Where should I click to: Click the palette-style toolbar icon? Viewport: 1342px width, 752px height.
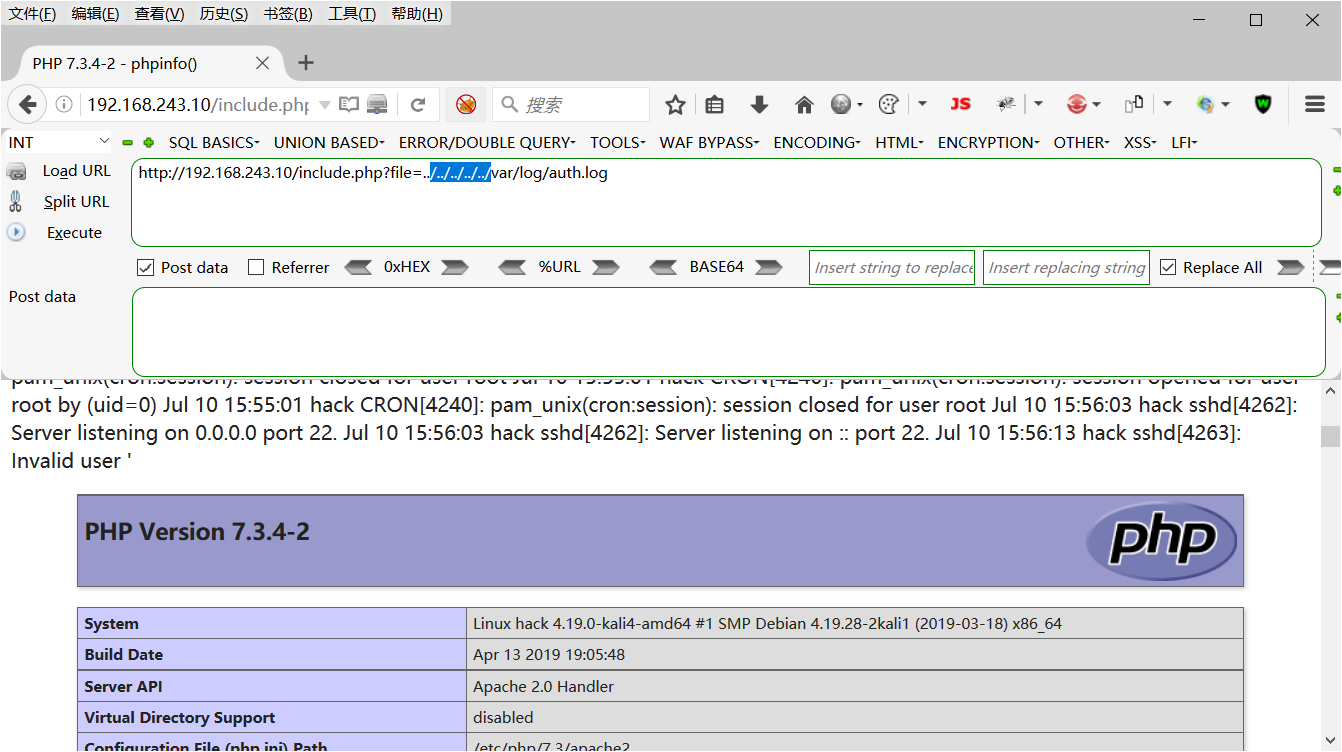coord(888,104)
